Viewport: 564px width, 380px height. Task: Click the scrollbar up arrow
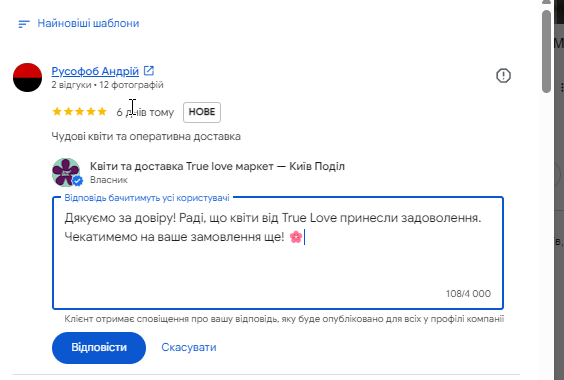[546, 2]
